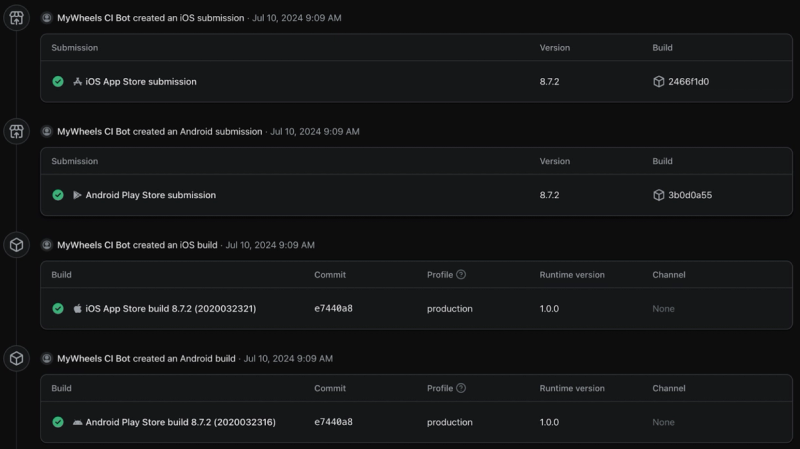Click the bot avatar in iOS submission header

tap(46, 18)
